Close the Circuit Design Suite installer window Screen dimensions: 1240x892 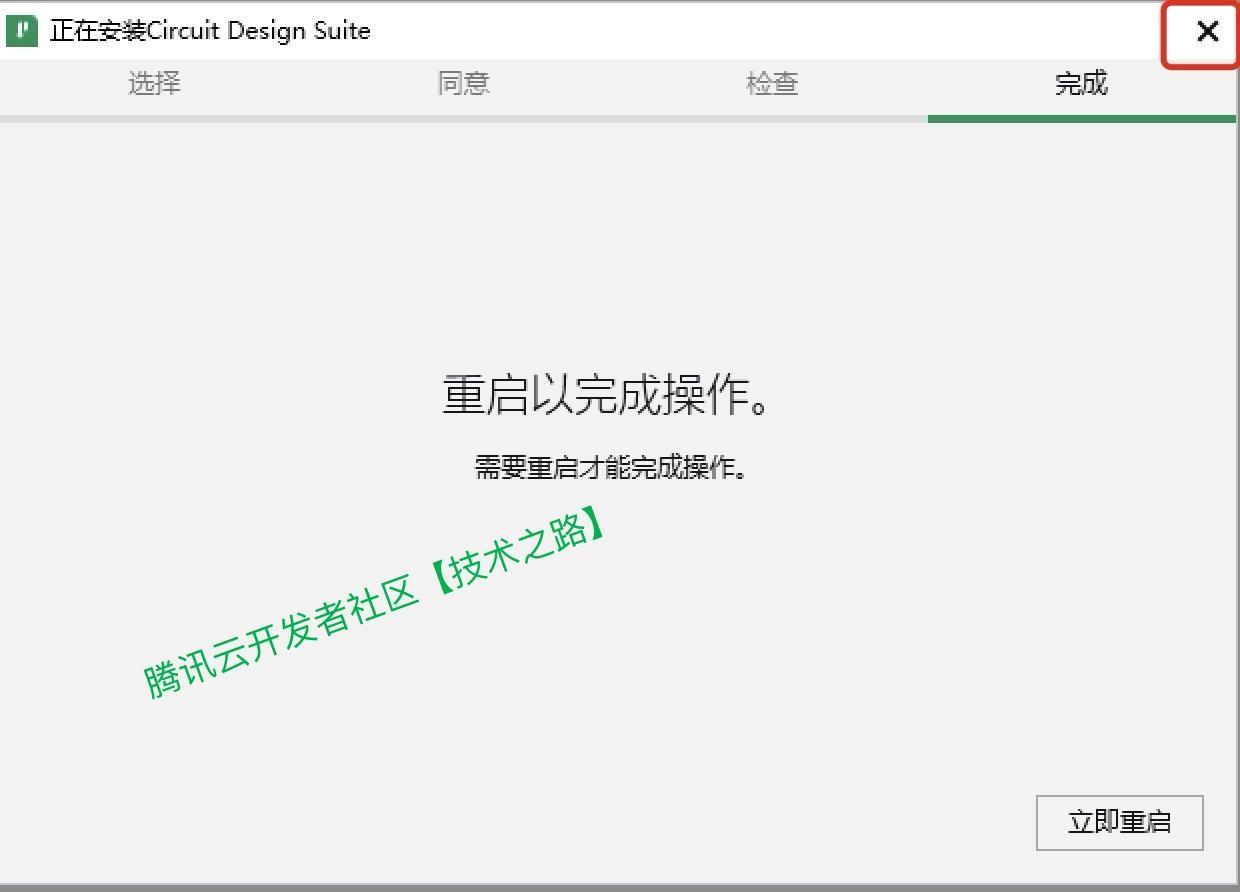tap(1207, 32)
